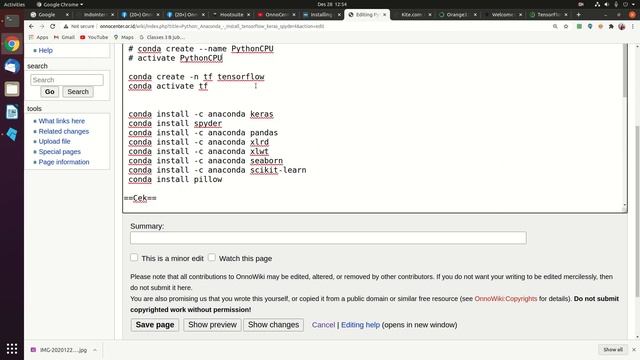Viewport: 640px width, 360px height.
Task: Open the blue kite-shaped dock application
Action: [12, 134]
